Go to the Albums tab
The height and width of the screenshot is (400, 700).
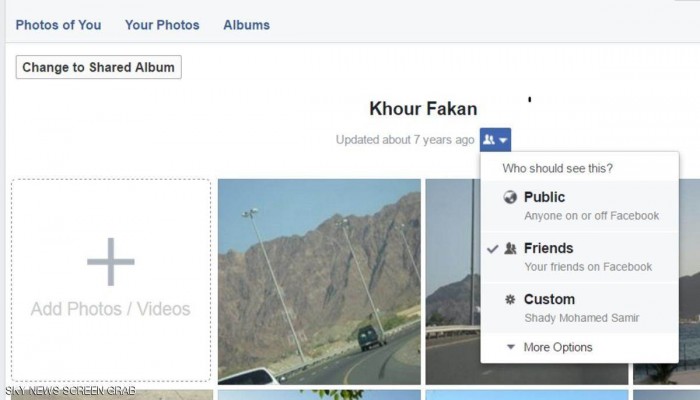click(246, 25)
